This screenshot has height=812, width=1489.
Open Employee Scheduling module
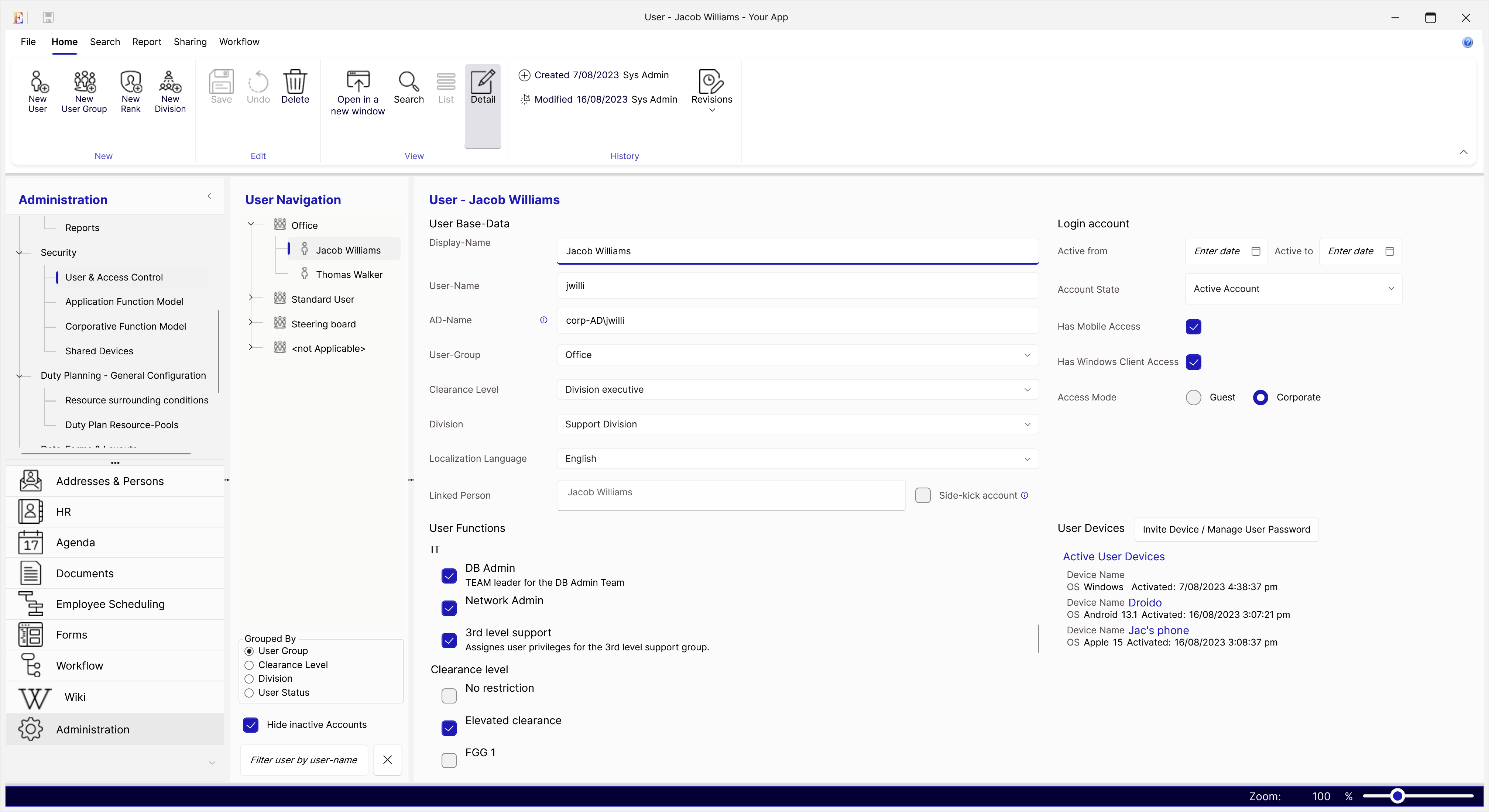pyautogui.click(x=115, y=604)
